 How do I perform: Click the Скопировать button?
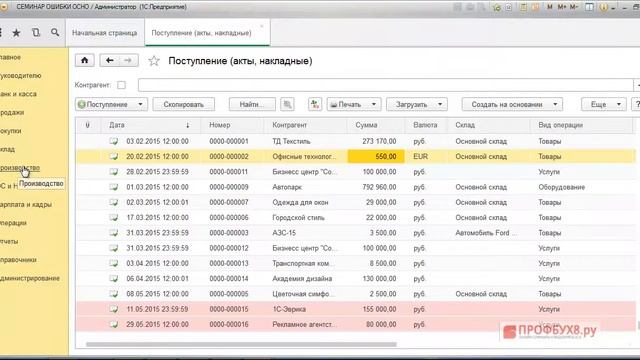click(x=184, y=104)
